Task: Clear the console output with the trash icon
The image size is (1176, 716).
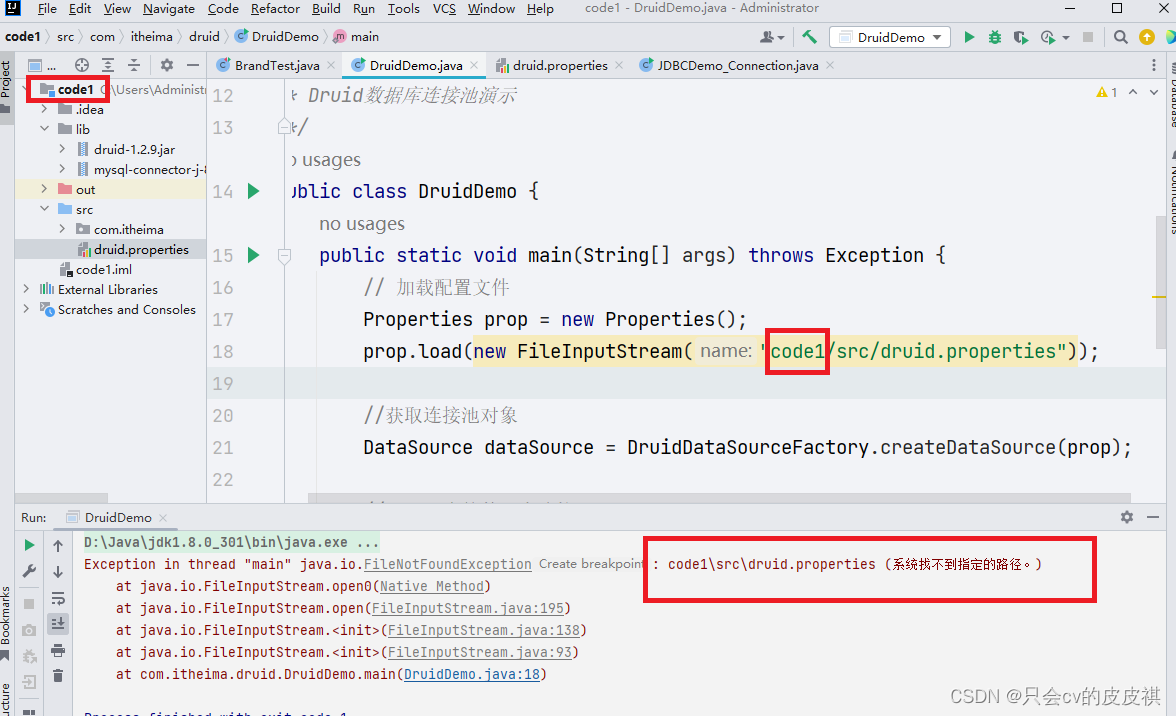Action: pyautogui.click(x=58, y=676)
